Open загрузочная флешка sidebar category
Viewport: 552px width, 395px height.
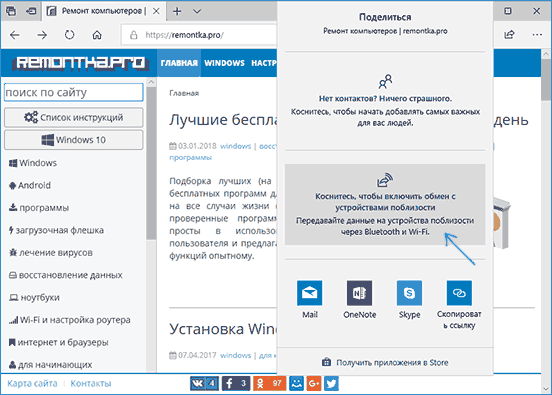pyautogui.click(x=56, y=230)
